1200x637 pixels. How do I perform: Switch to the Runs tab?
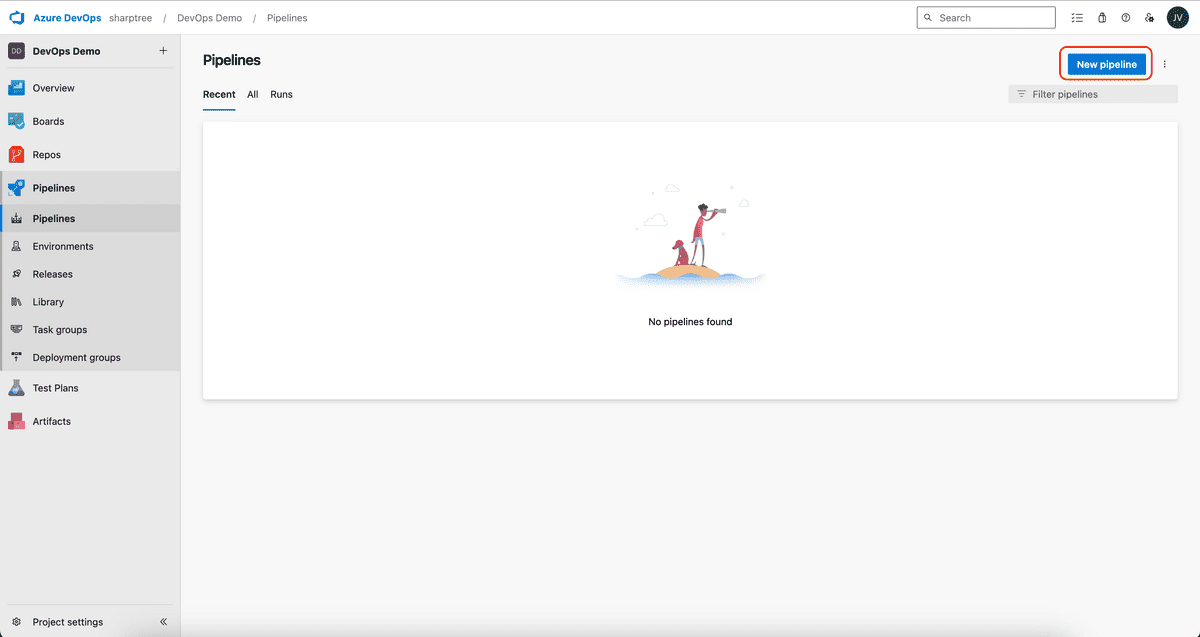[281, 94]
